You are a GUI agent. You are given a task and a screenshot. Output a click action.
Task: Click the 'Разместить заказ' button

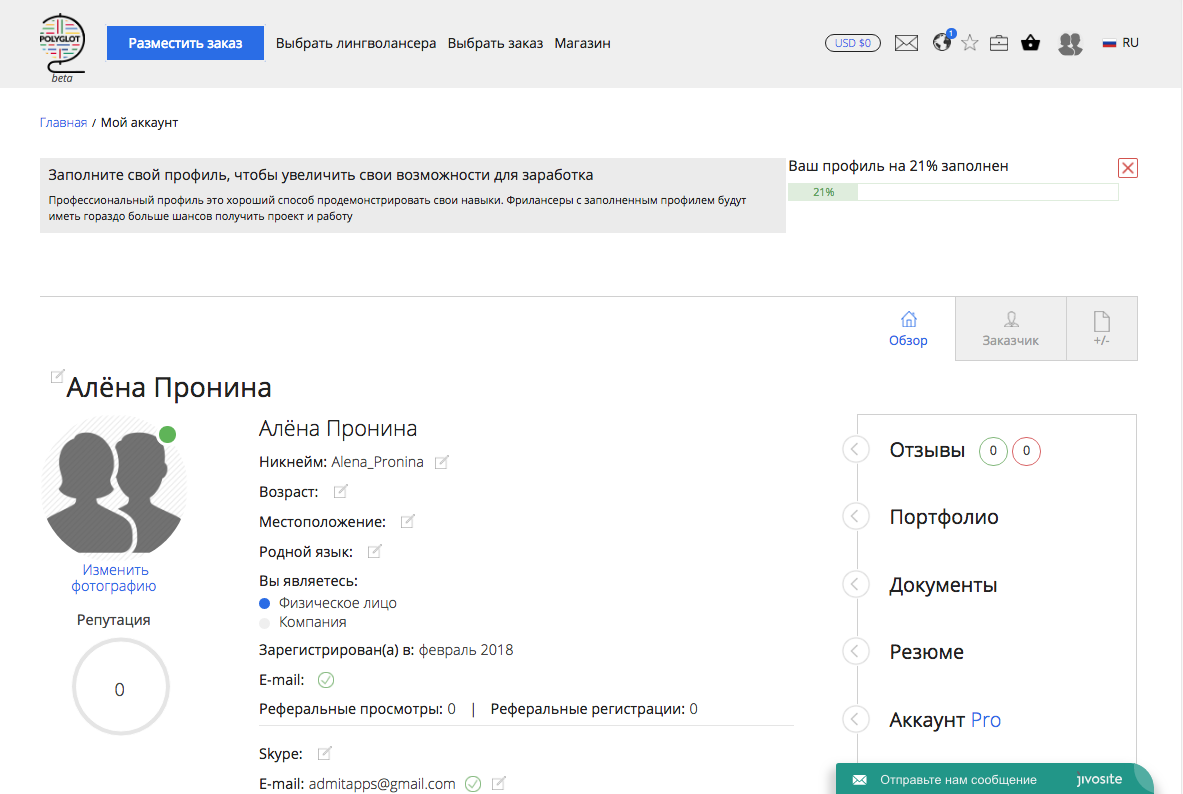[x=185, y=43]
